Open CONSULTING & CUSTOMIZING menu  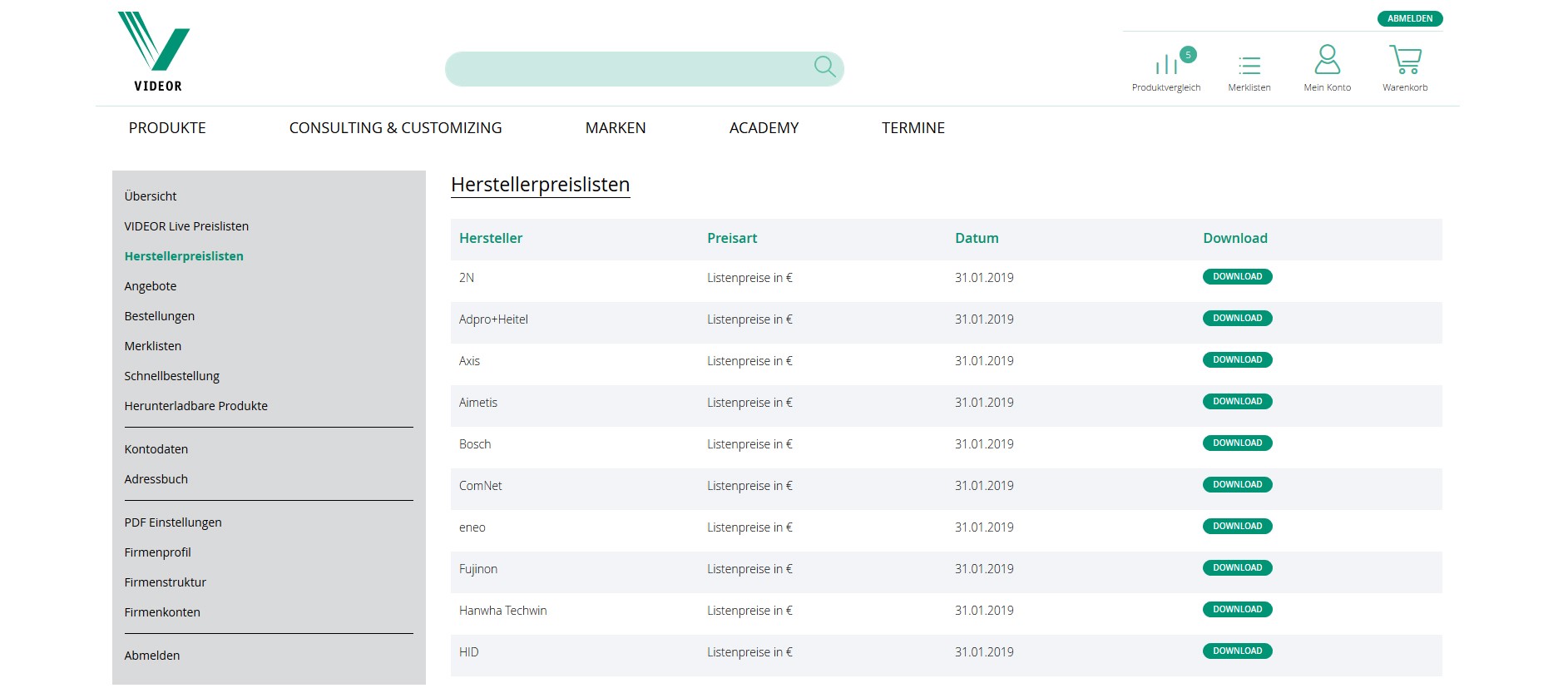coord(395,128)
